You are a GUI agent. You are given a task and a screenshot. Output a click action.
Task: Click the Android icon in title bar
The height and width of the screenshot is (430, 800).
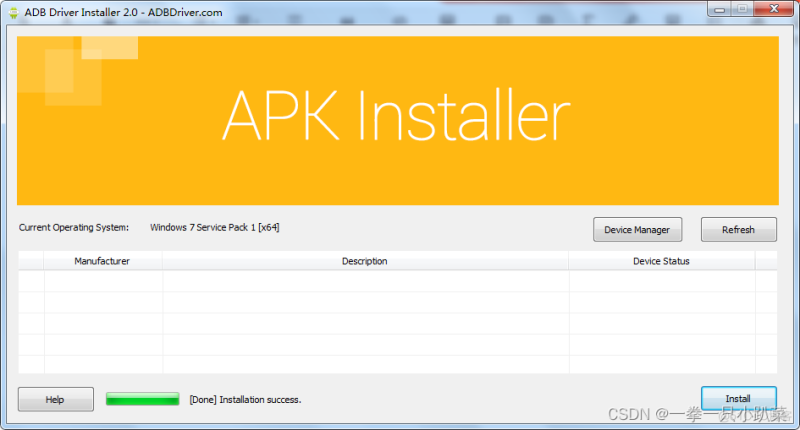14,13
